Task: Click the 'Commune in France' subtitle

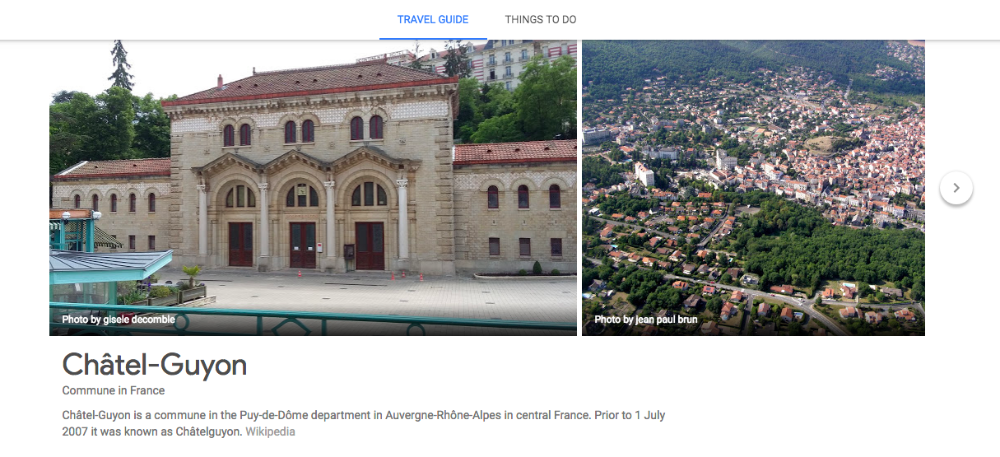Action: click(x=113, y=391)
